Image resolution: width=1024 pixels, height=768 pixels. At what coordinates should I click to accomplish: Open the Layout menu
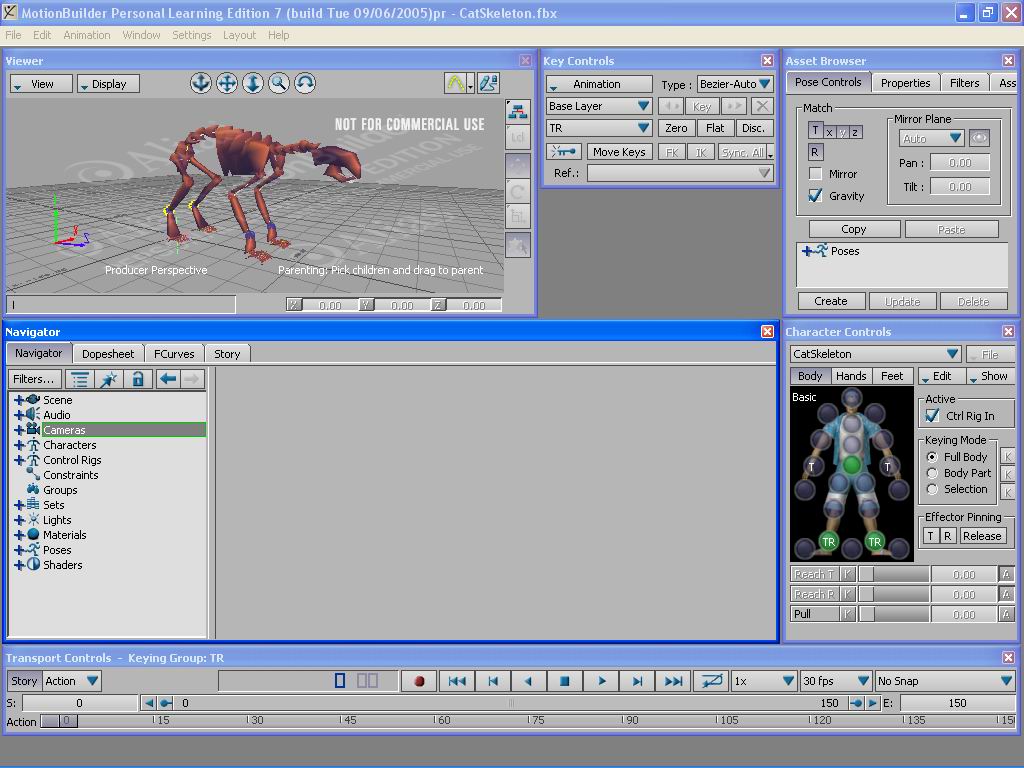[x=239, y=35]
